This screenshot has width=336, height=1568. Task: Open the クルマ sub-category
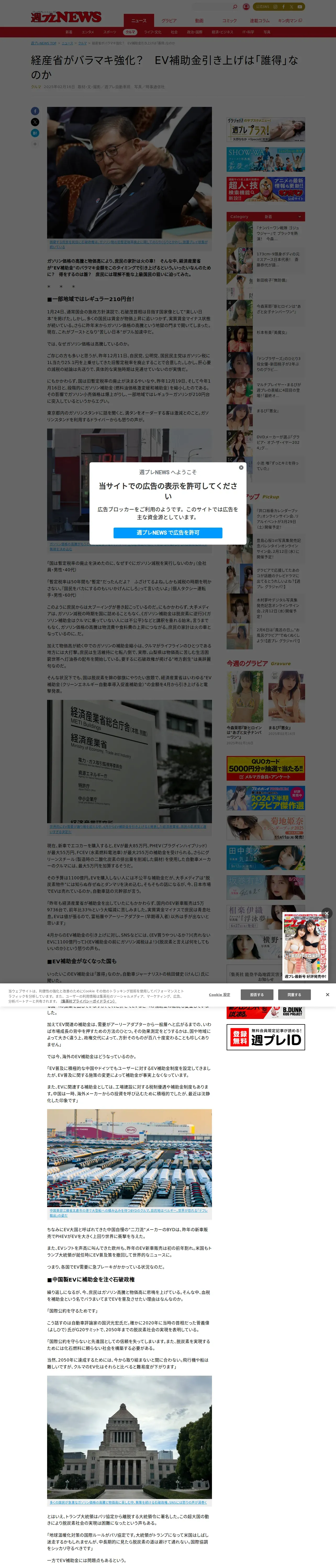coord(130,32)
